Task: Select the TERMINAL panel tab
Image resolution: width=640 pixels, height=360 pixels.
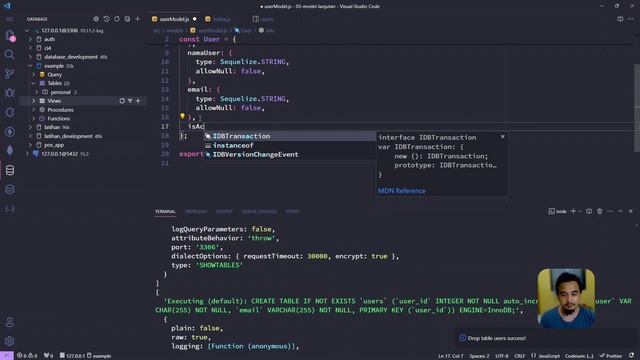Action: click(165, 211)
